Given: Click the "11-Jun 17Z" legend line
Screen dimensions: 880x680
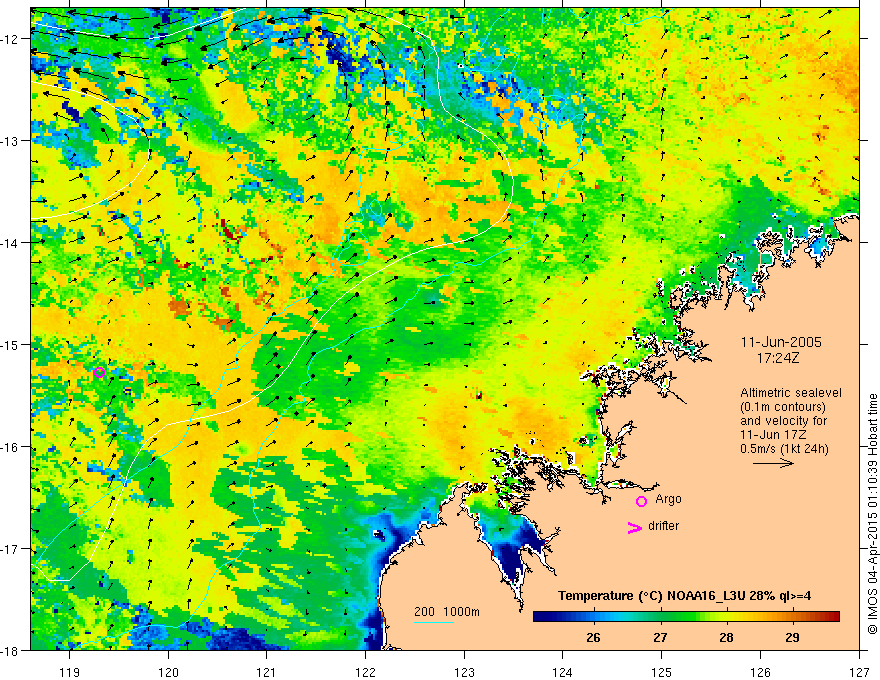Looking at the screenshot, I should (775, 435).
